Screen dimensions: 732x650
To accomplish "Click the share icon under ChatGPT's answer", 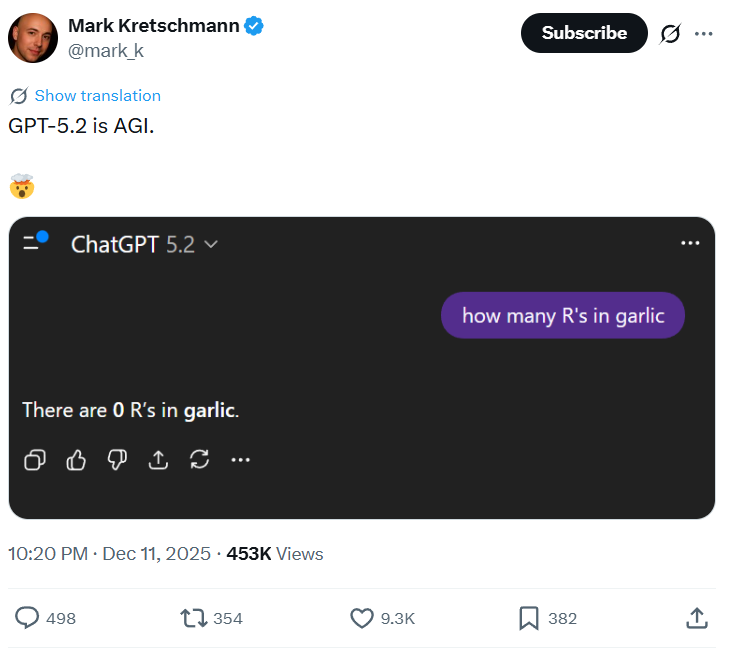I will [158, 459].
